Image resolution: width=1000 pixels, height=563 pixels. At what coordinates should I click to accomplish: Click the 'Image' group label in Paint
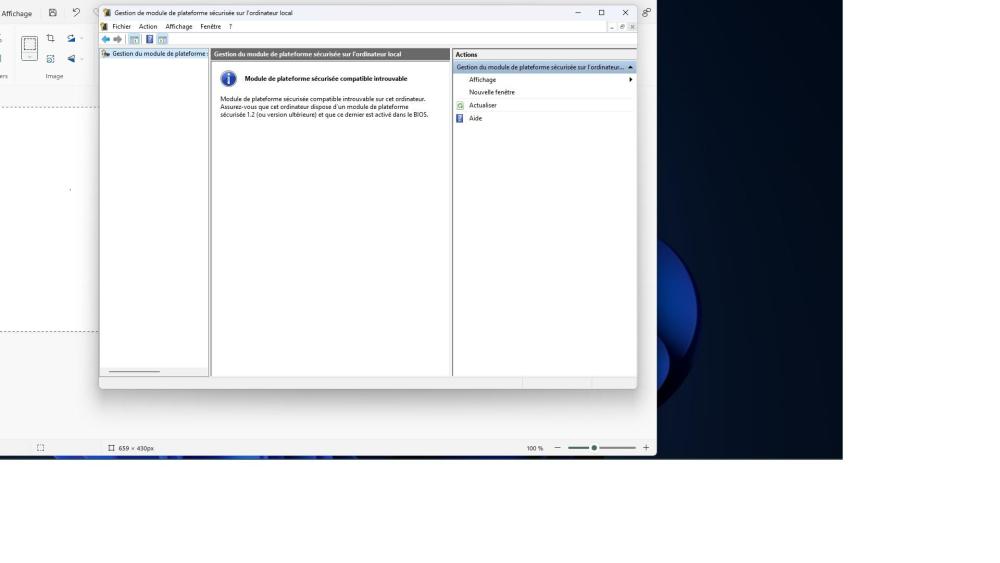54,77
